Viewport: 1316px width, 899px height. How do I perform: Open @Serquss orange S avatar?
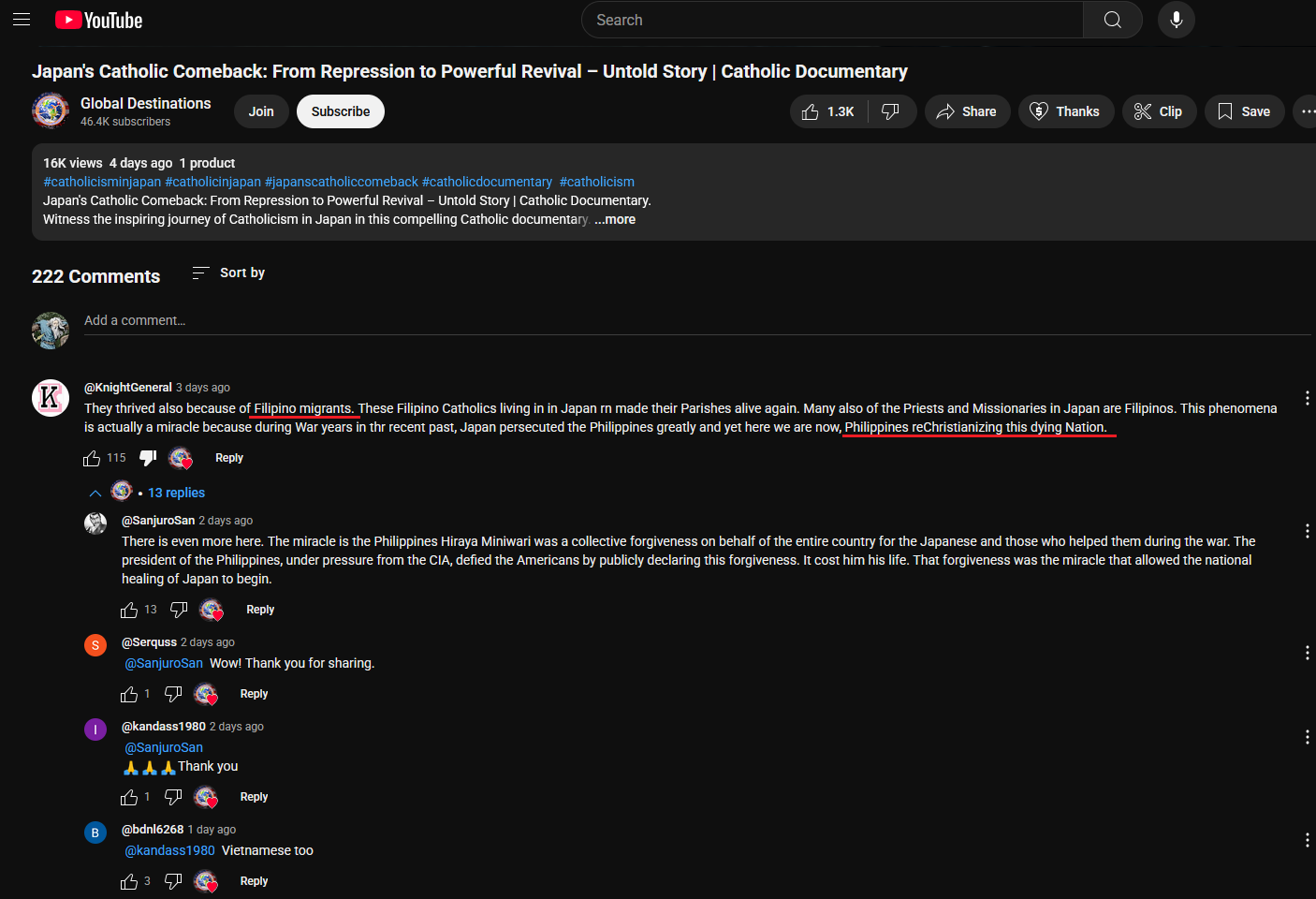(x=95, y=645)
